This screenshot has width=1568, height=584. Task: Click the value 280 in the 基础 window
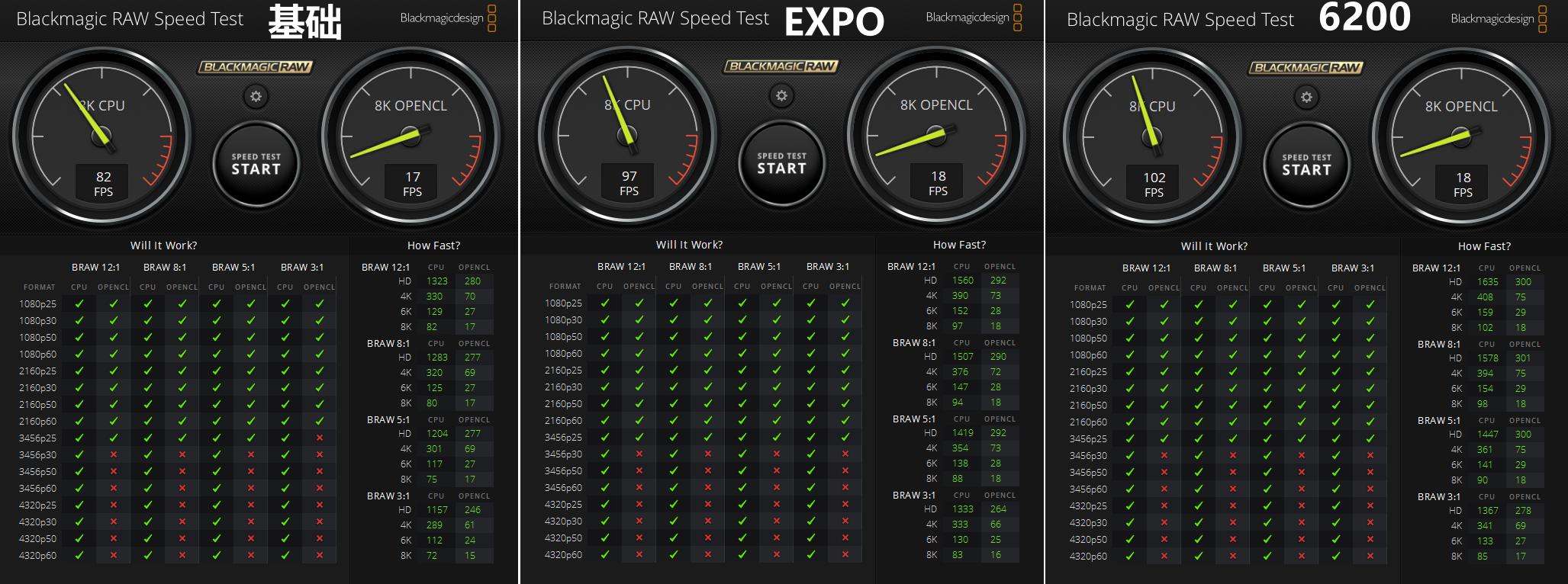473,281
